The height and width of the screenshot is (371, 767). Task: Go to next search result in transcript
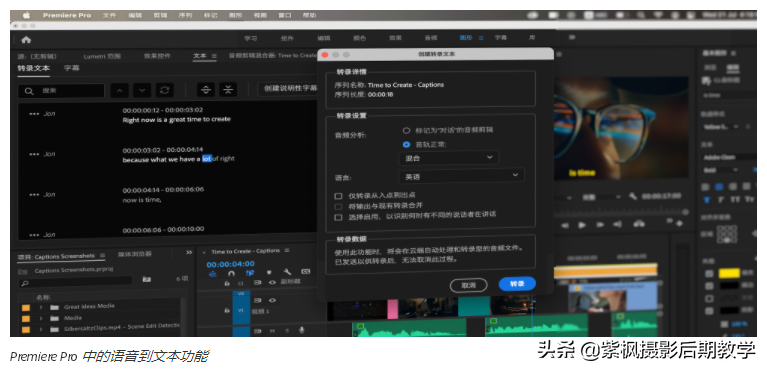pyautogui.click(x=142, y=90)
